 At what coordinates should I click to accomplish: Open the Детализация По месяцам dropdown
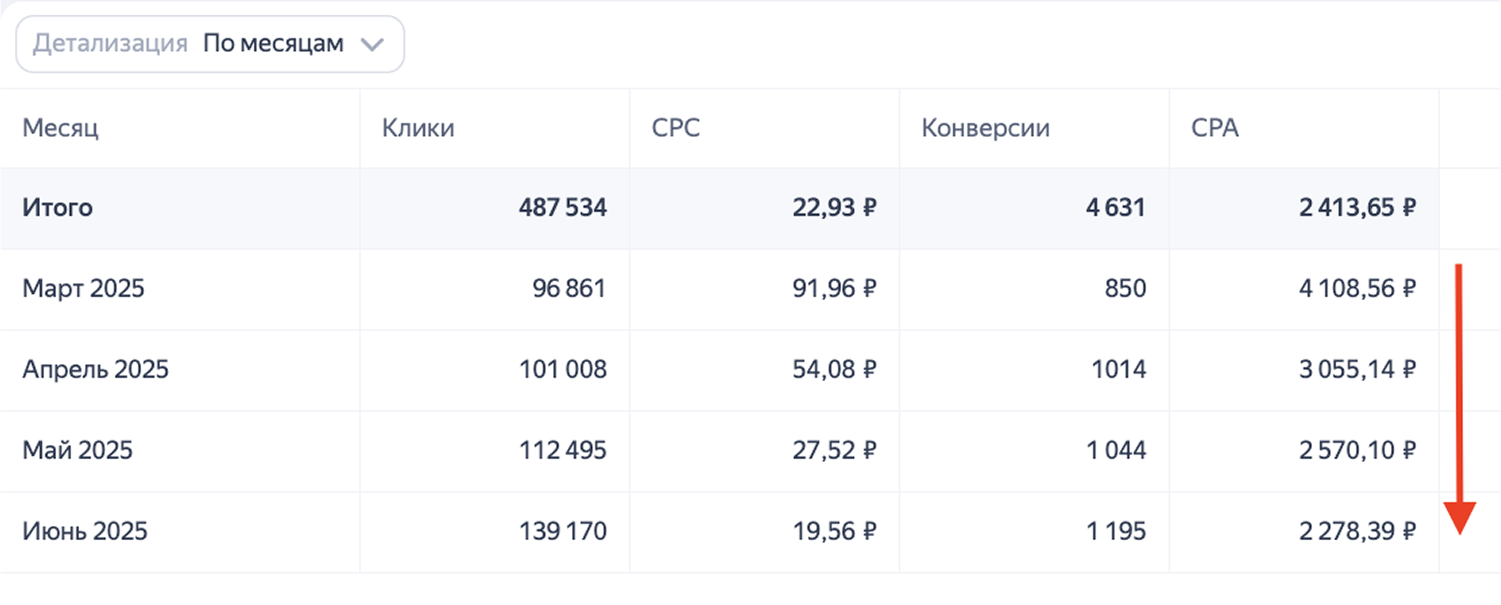click(209, 44)
